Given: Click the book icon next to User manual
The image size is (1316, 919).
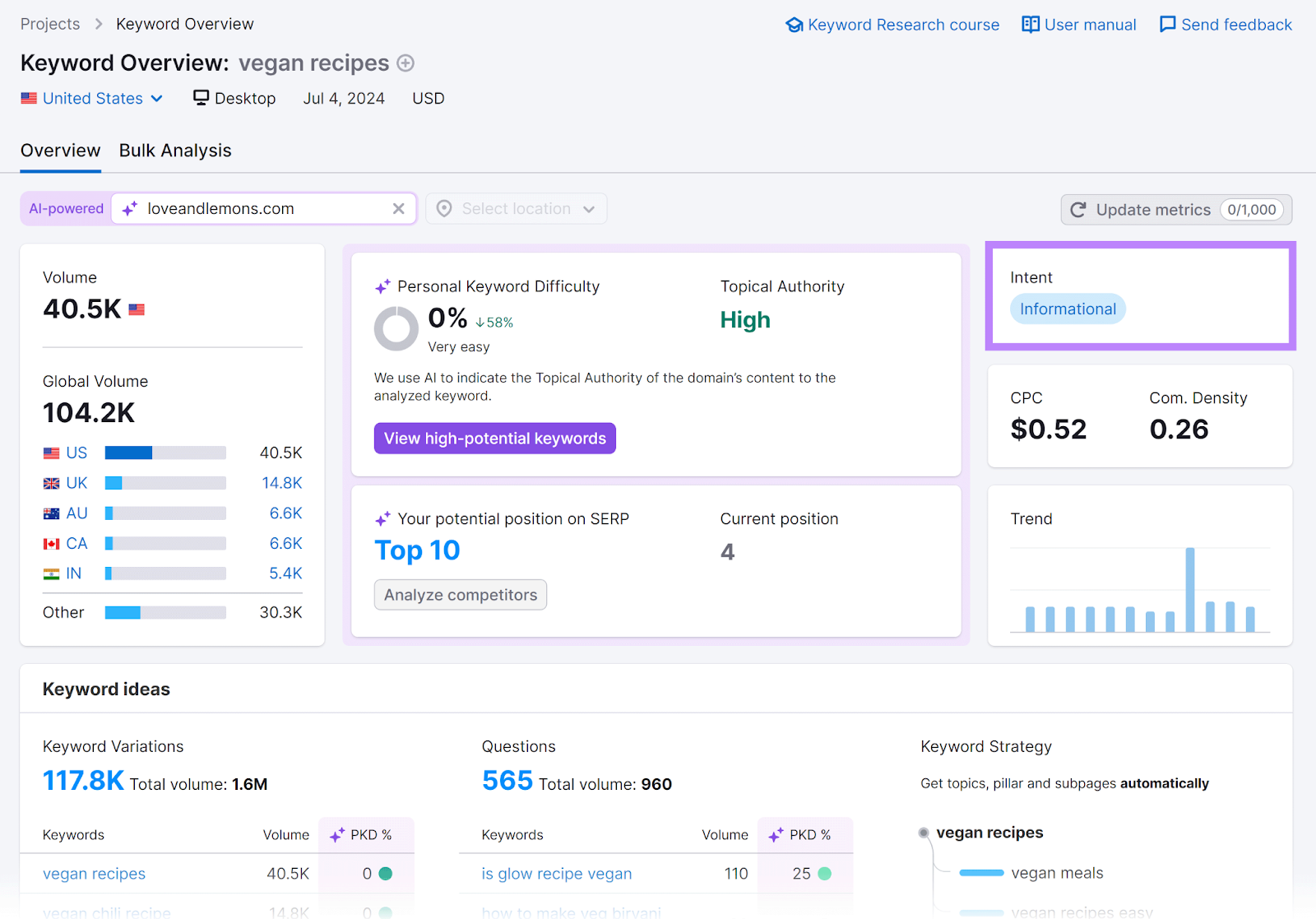Looking at the screenshot, I should pyautogui.click(x=1030, y=24).
